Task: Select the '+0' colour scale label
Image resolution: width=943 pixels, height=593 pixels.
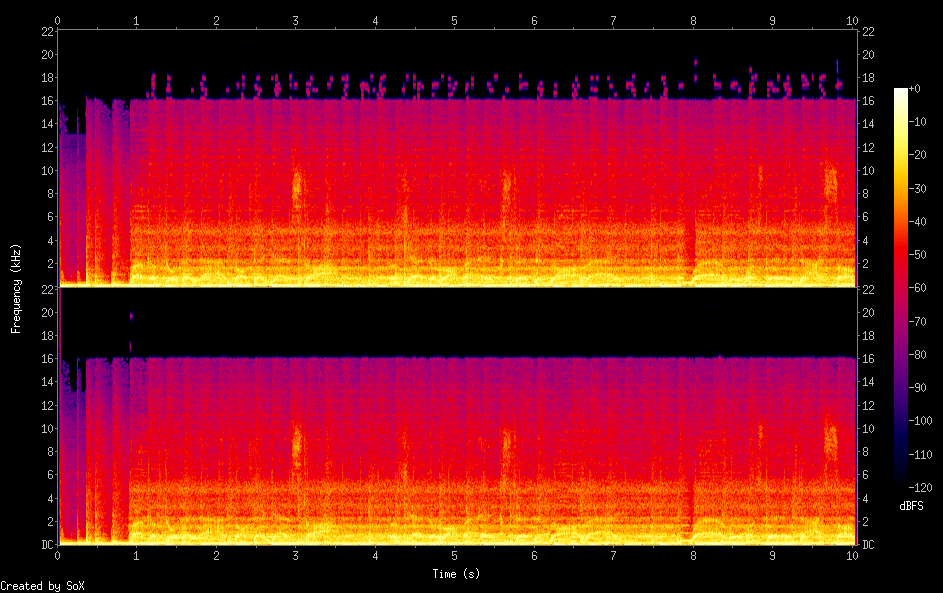Action: tap(914, 88)
